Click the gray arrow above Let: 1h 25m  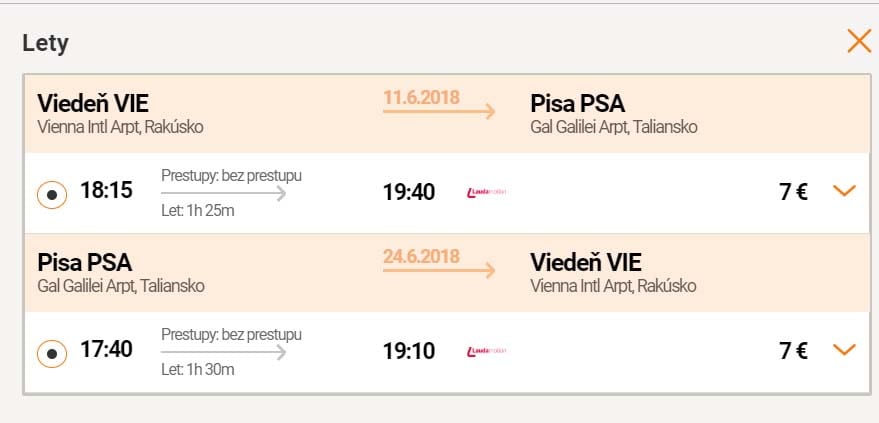point(223,194)
